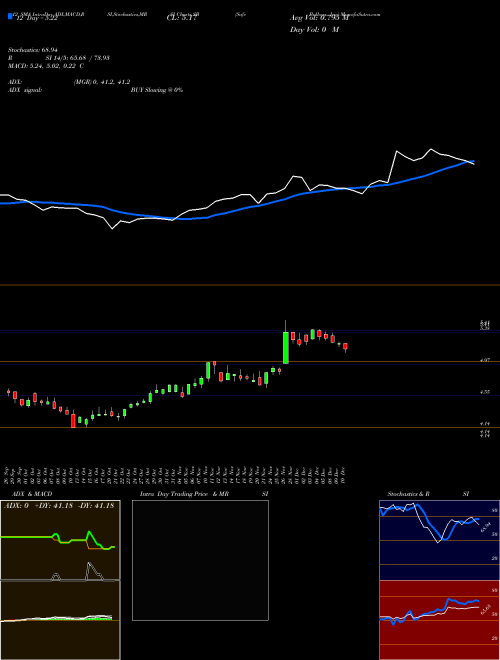Click the 'ADX: 0 +DY: 41.18 -DY: 41.18' readout

pos(59,506)
